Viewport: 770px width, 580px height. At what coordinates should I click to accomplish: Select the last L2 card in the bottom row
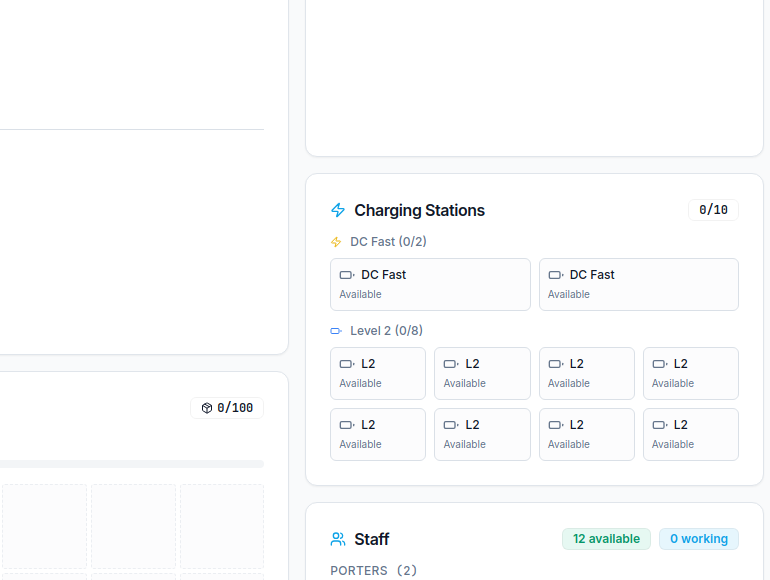(691, 434)
